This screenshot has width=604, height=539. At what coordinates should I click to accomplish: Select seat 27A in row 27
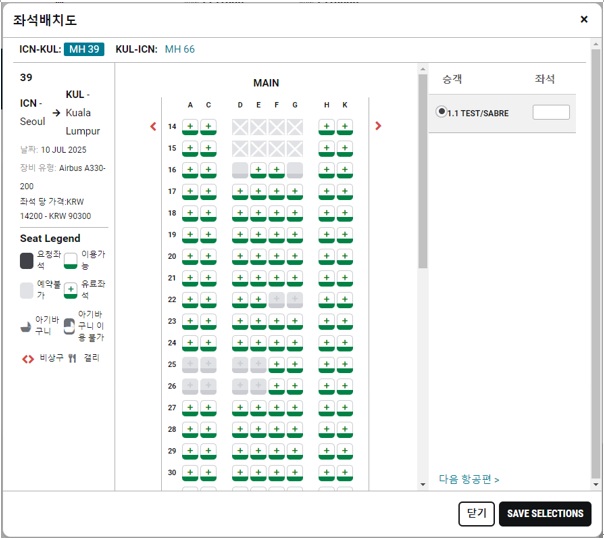tap(190, 408)
